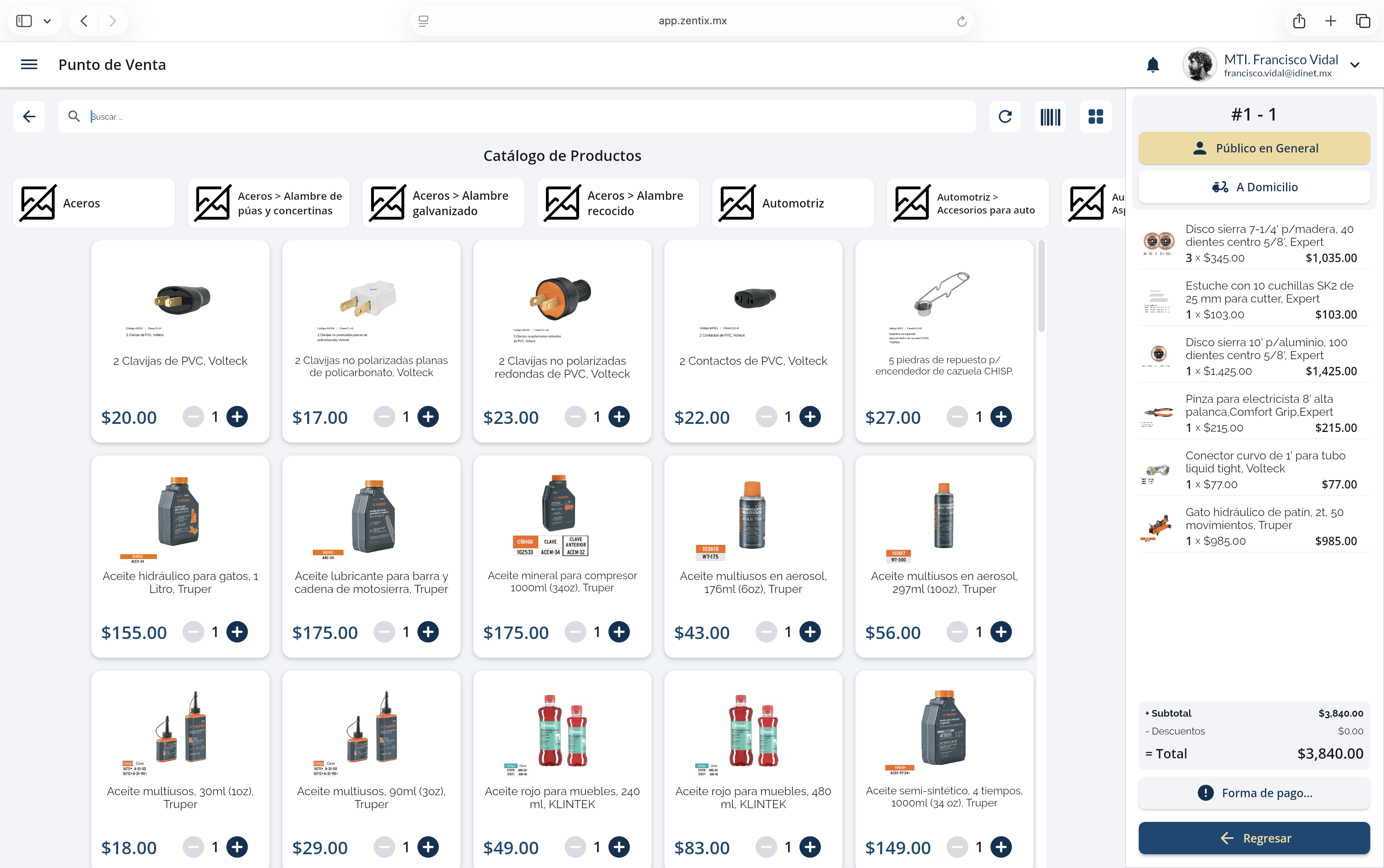Click the product list vertical scrollbar
The width and height of the screenshot is (1384, 868).
pyautogui.click(x=1041, y=287)
